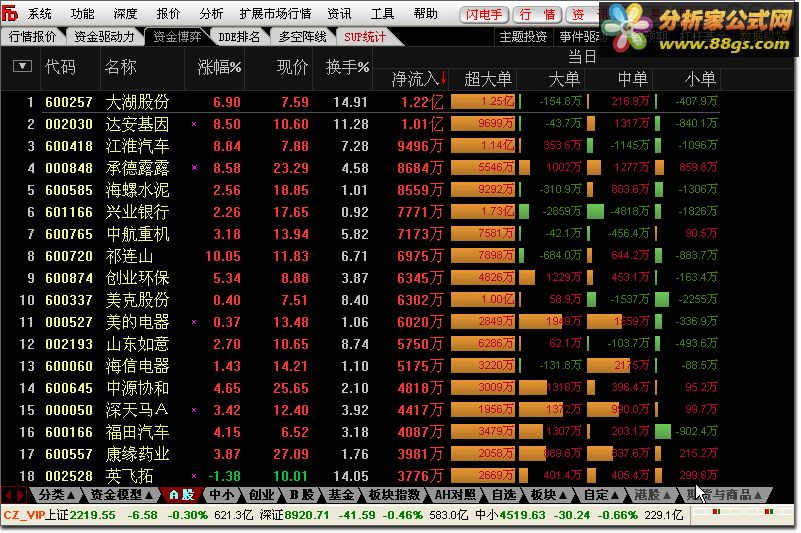
Task: Click the purple marker next to 美的电器
Action: [194, 322]
